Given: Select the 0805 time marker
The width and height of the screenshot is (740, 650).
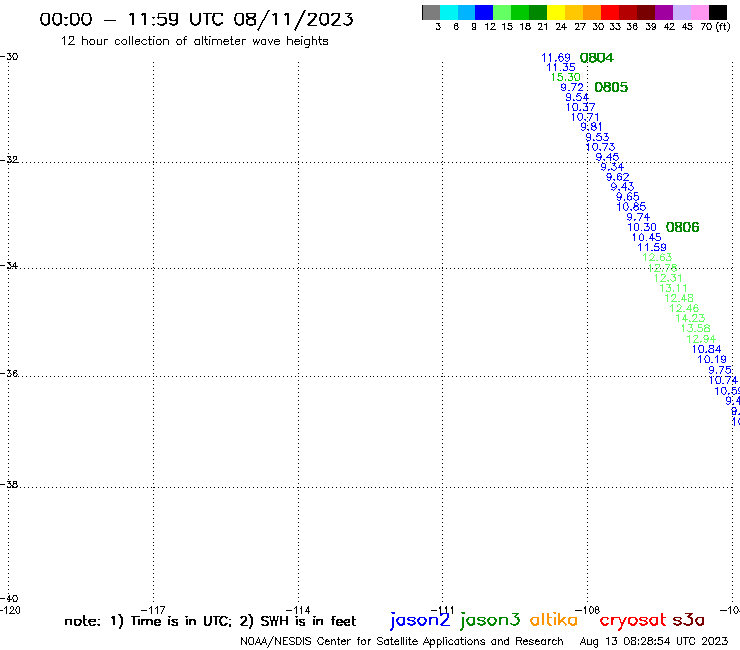Looking at the screenshot, I should point(611,87).
